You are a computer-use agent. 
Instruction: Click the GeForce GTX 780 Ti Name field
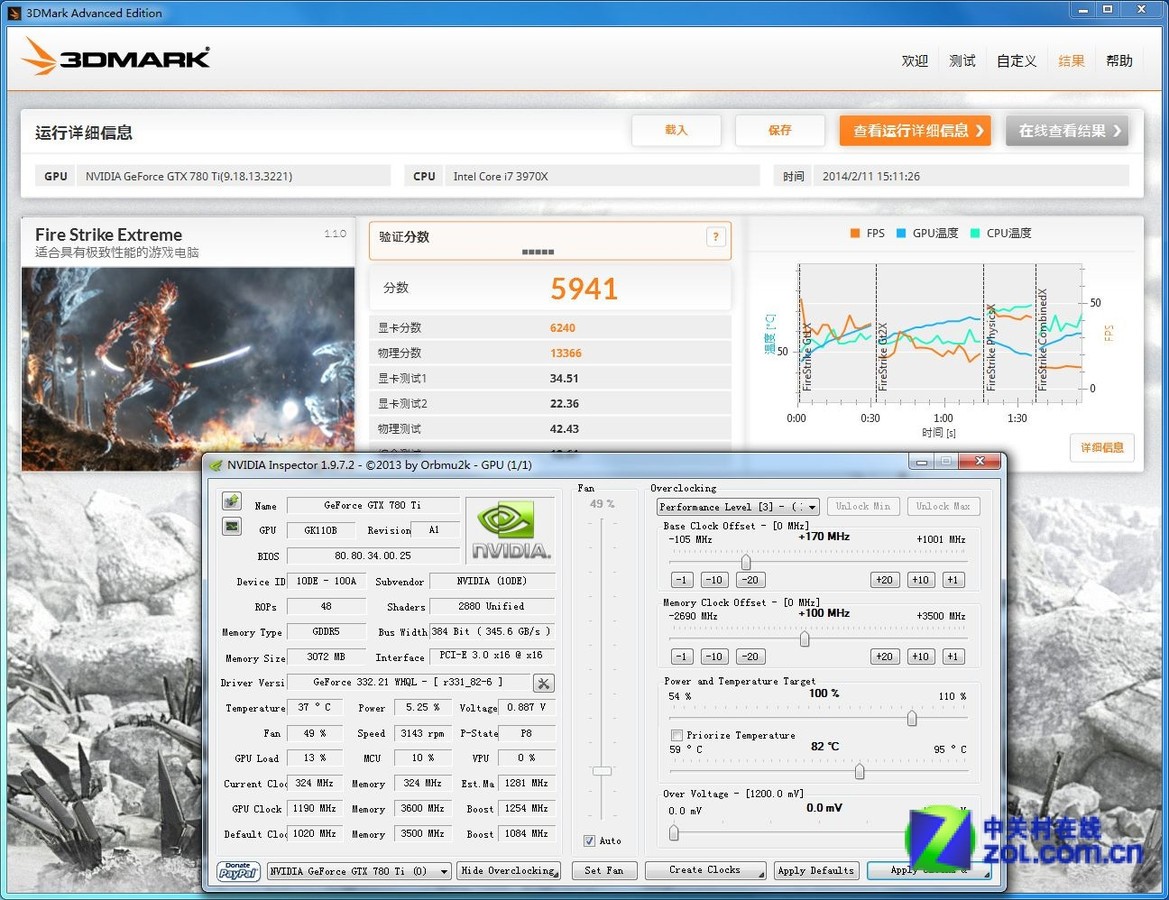click(x=372, y=506)
